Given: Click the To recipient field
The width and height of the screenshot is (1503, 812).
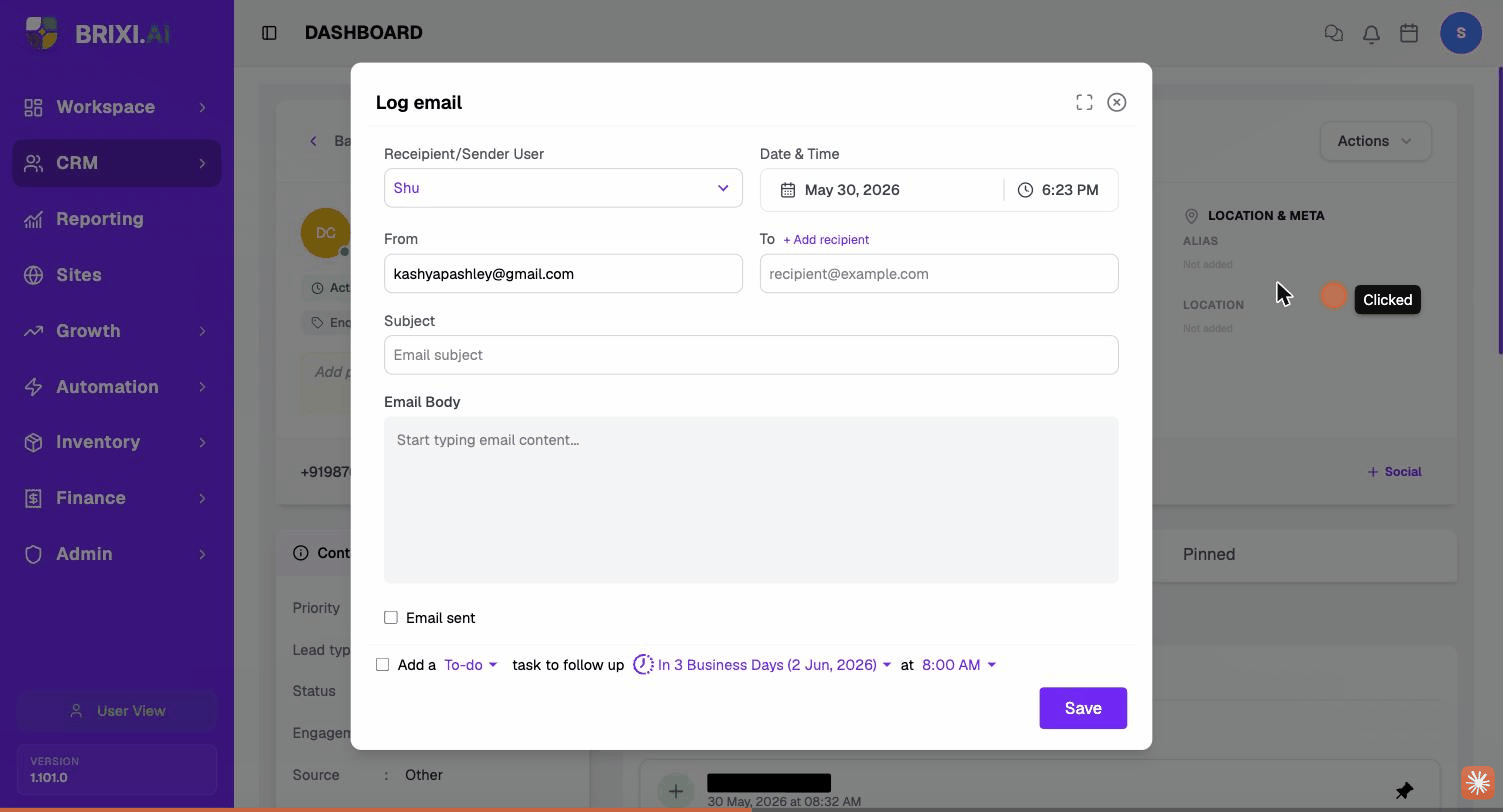Looking at the screenshot, I should pyautogui.click(x=939, y=274).
